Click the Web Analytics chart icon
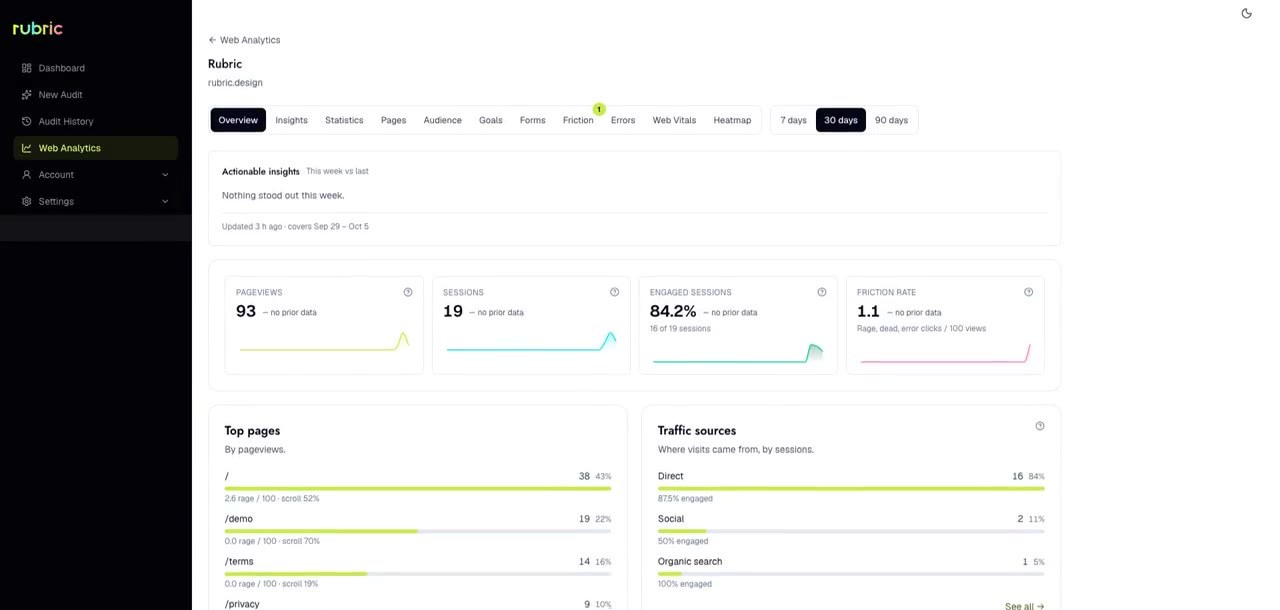This screenshot has width=1280, height=610. 26,148
